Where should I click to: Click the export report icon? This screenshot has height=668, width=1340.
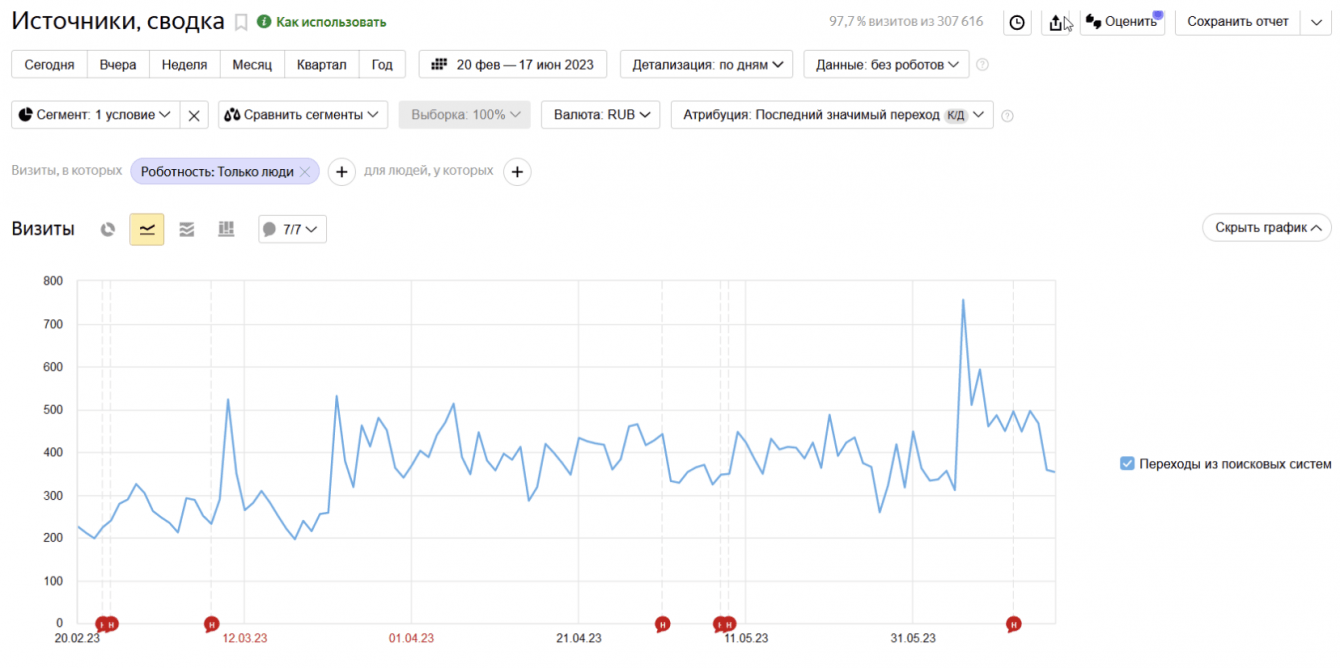[1056, 22]
